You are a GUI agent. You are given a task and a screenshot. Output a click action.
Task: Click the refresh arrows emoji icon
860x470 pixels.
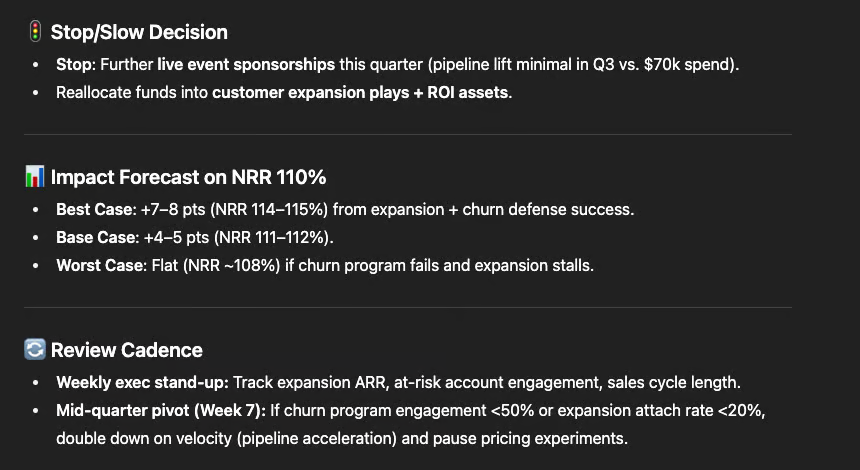point(35,349)
